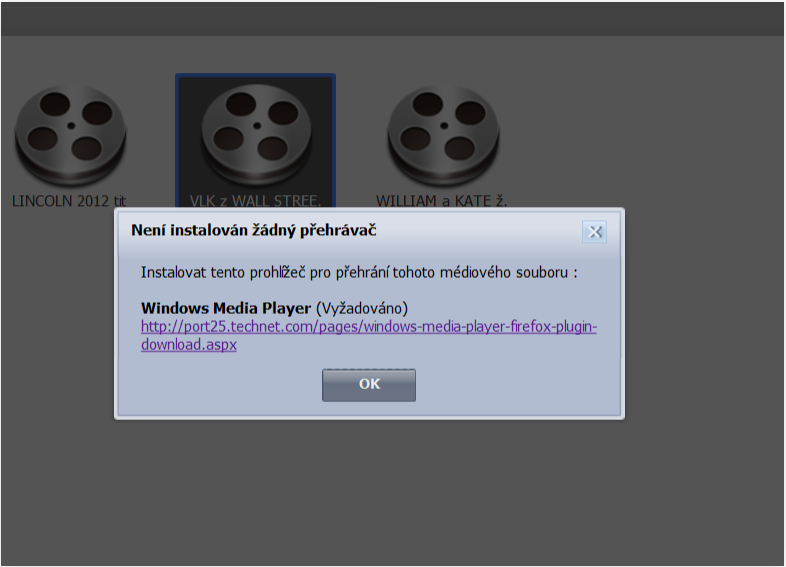786x567 pixels.
Task: Select the VLK z WALL STREE. film reel
Action: tap(256, 134)
